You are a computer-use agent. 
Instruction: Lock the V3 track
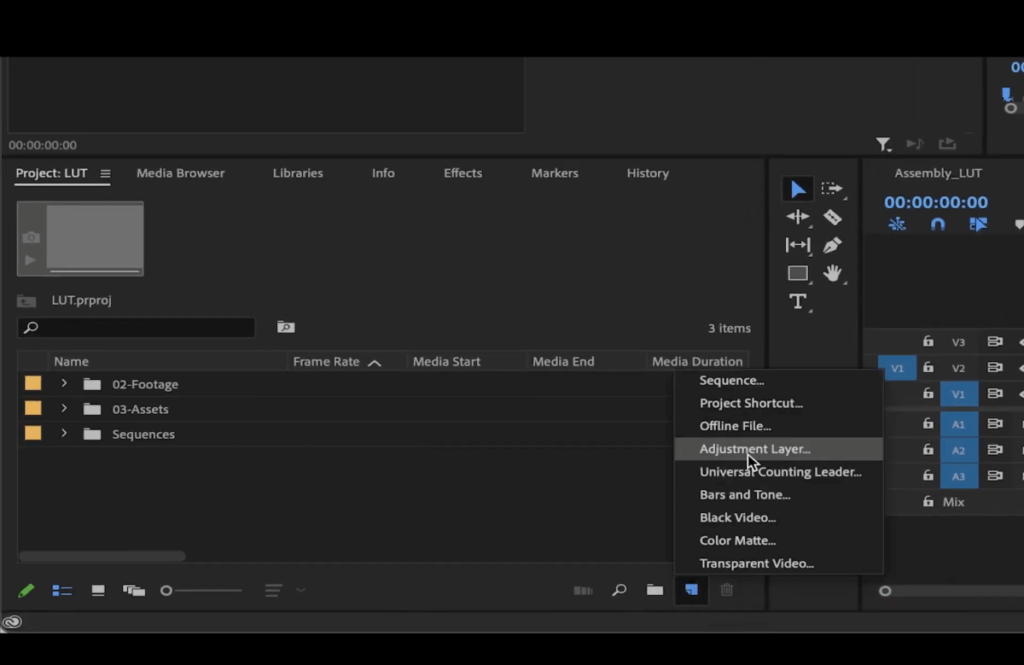point(928,341)
